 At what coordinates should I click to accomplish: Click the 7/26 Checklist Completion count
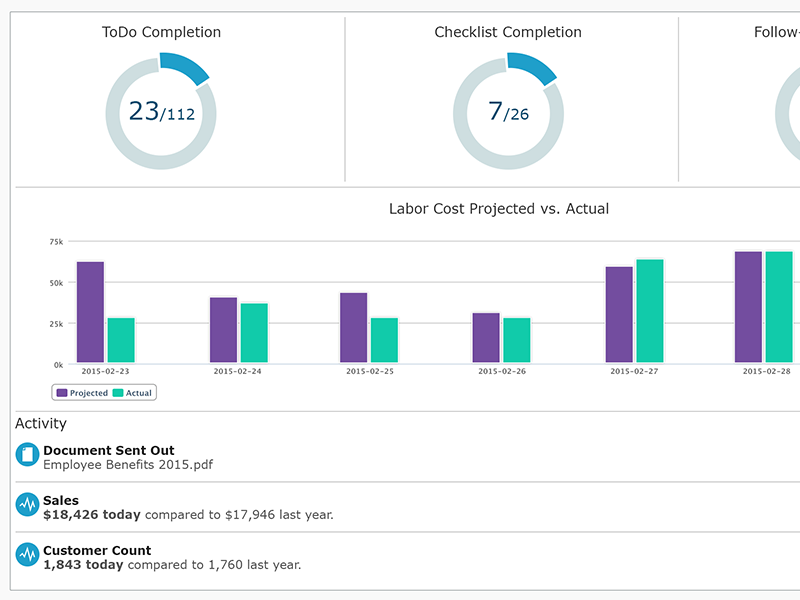click(x=508, y=111)
